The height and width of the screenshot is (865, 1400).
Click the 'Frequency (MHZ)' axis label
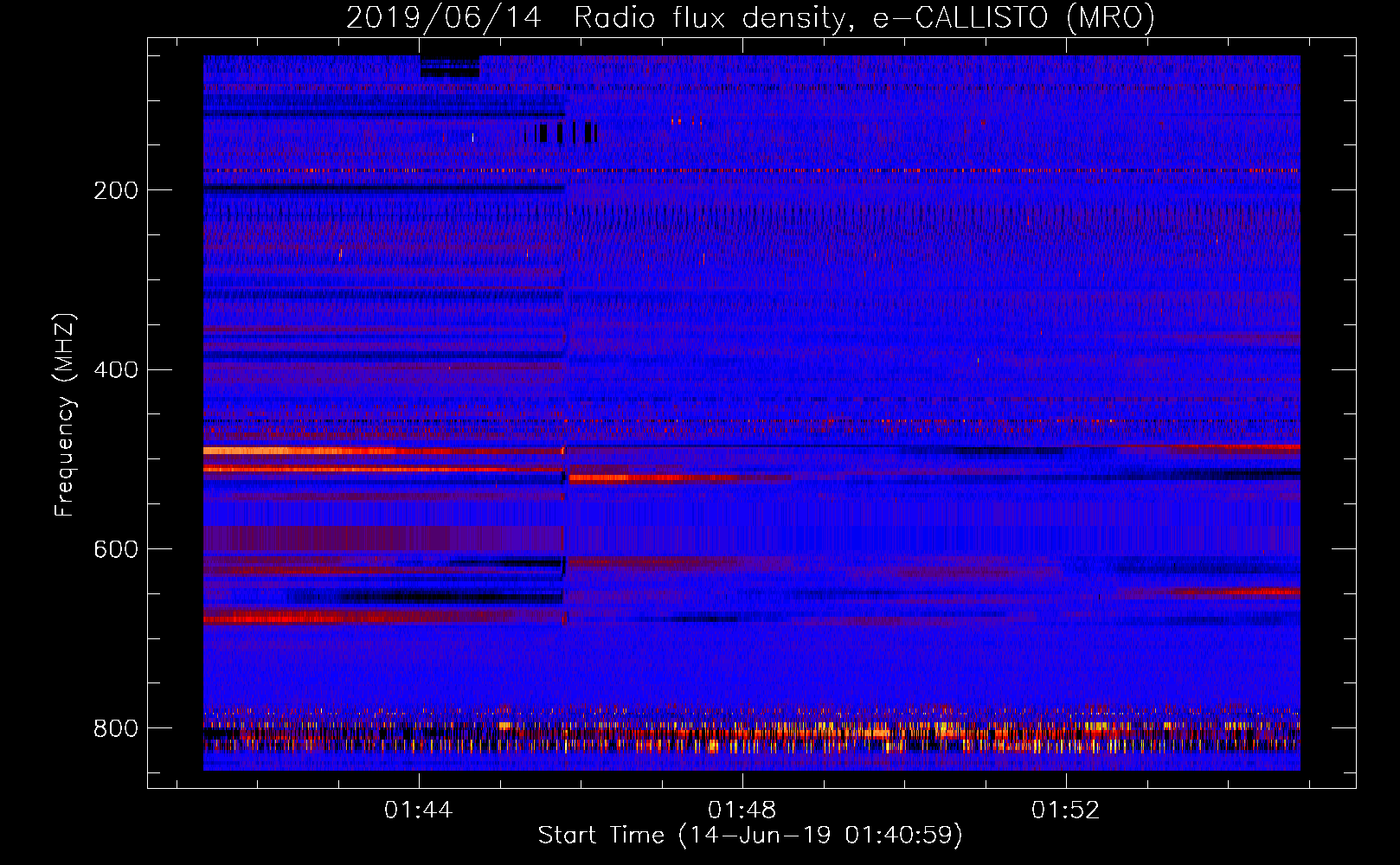pos(65,414)
